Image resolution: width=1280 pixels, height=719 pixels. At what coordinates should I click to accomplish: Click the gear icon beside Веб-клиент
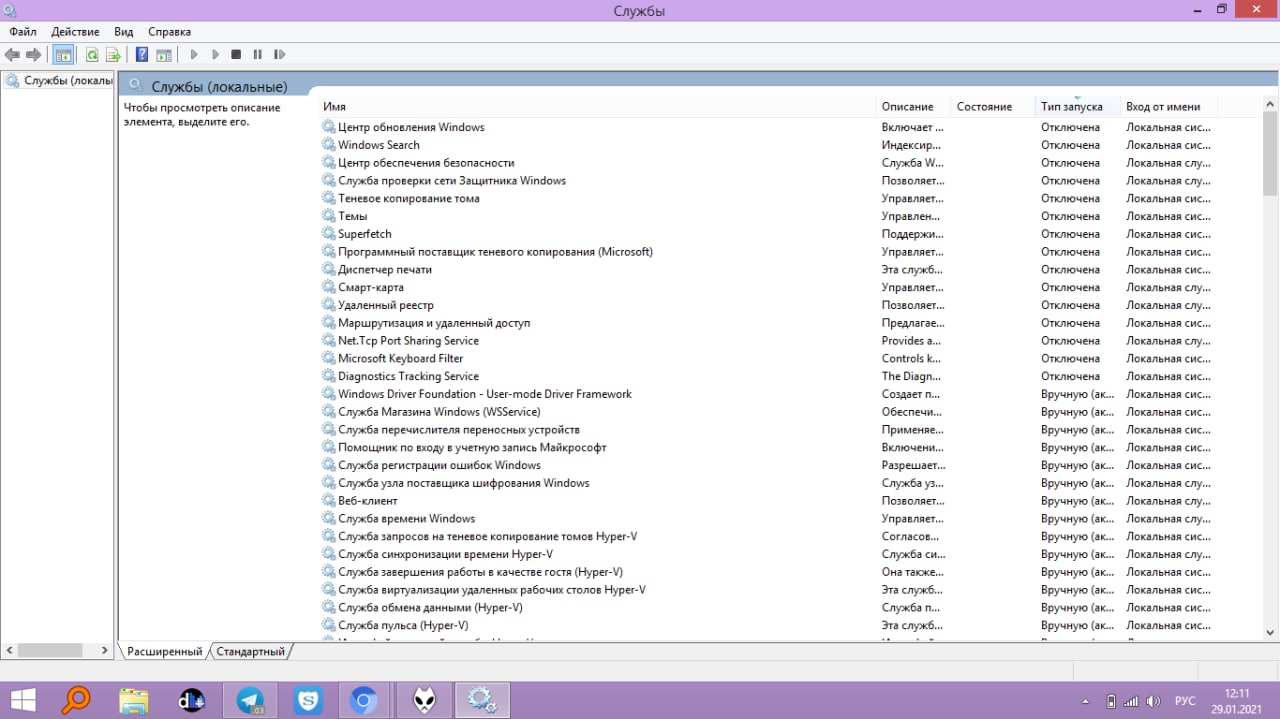point(329,501)
